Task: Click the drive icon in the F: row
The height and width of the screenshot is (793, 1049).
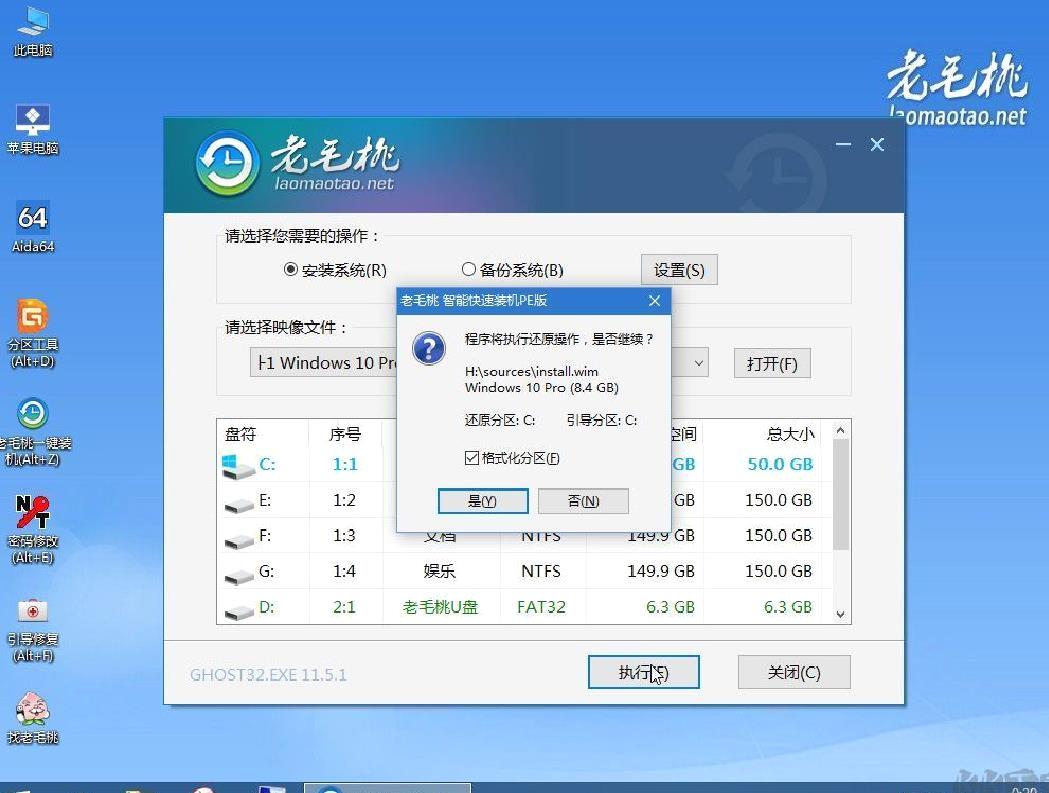Action: (x=239, y=541)
